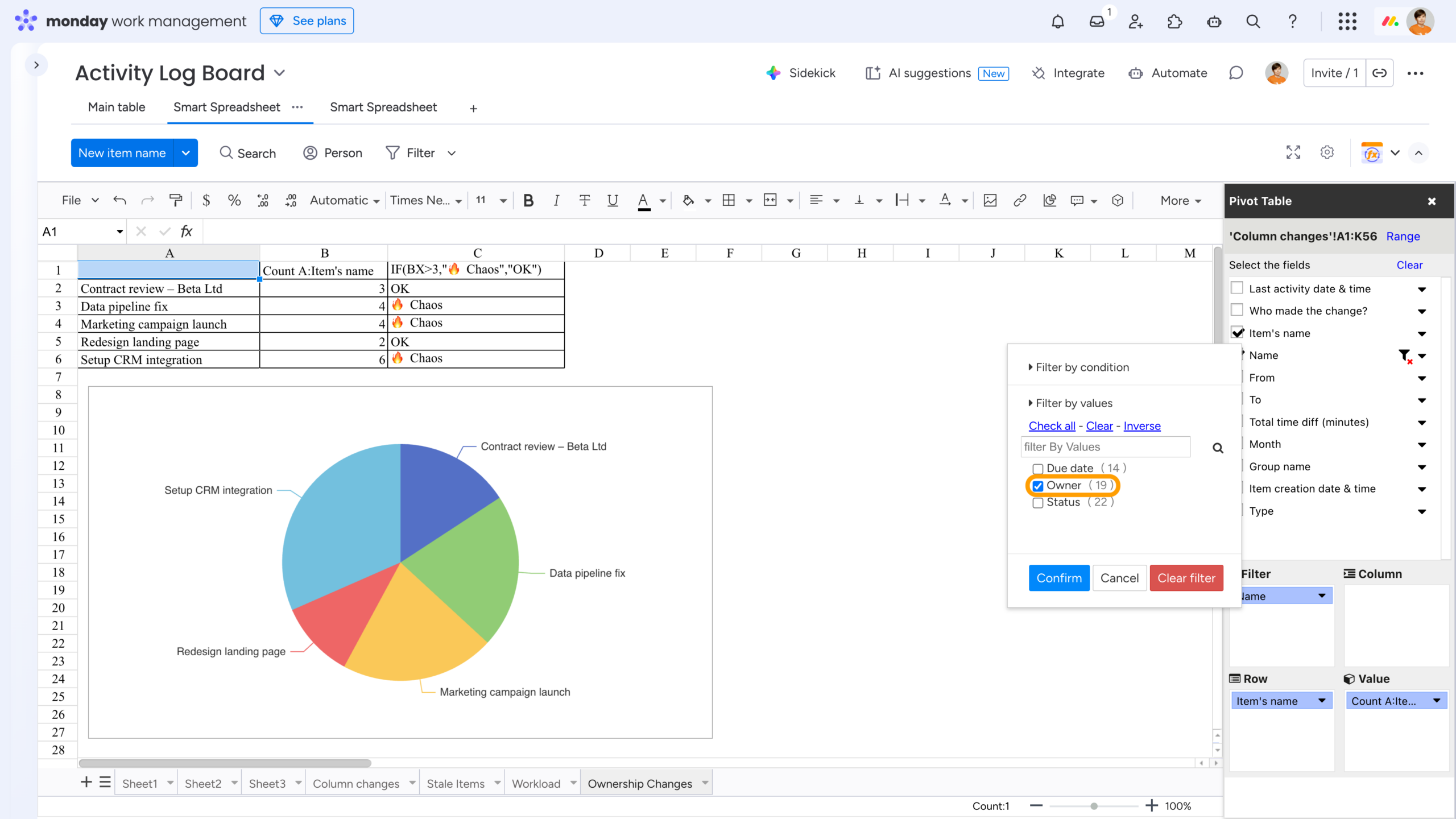Open the apps marketplace puzzle icon
This screenshot has width=1456, height=819.
click(1174, 22)
